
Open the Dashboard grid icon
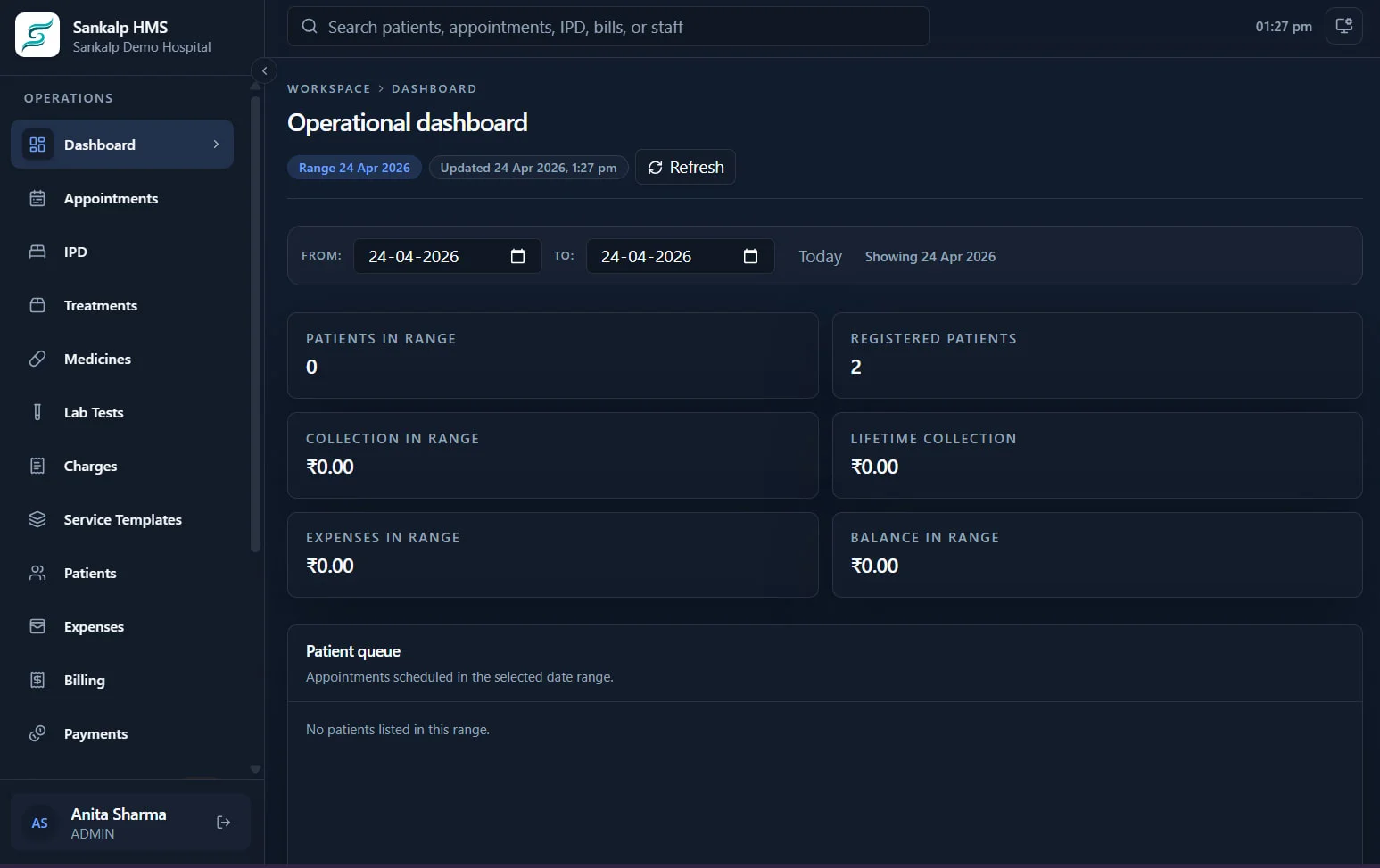37,145
